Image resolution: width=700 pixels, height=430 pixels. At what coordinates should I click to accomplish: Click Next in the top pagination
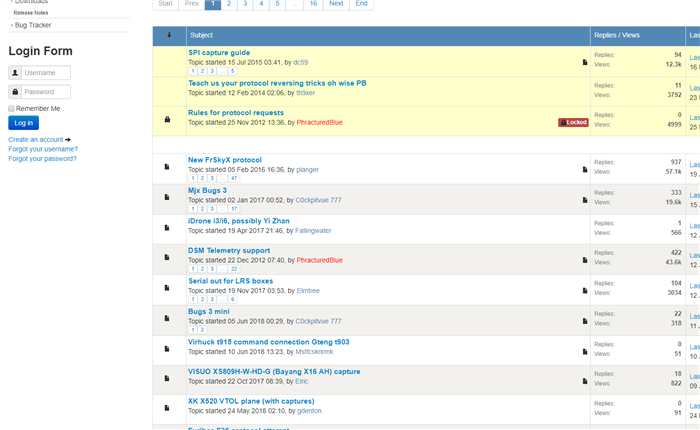click(336, 4)
